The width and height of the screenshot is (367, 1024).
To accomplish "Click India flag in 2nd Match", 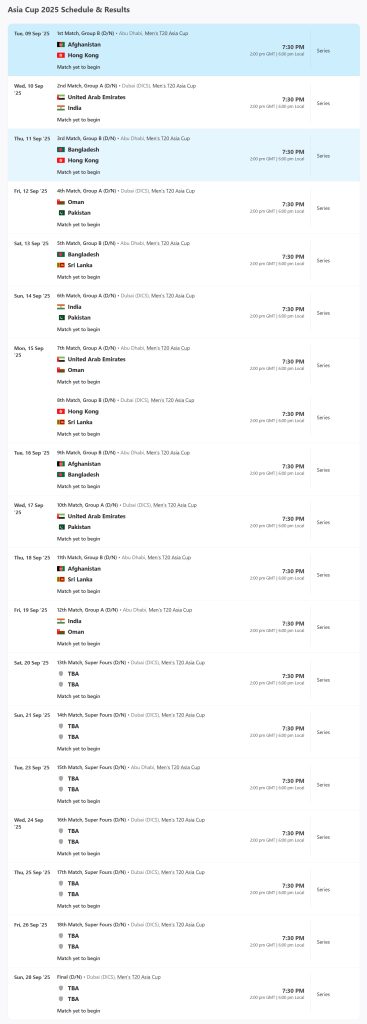I will [61, 108].
